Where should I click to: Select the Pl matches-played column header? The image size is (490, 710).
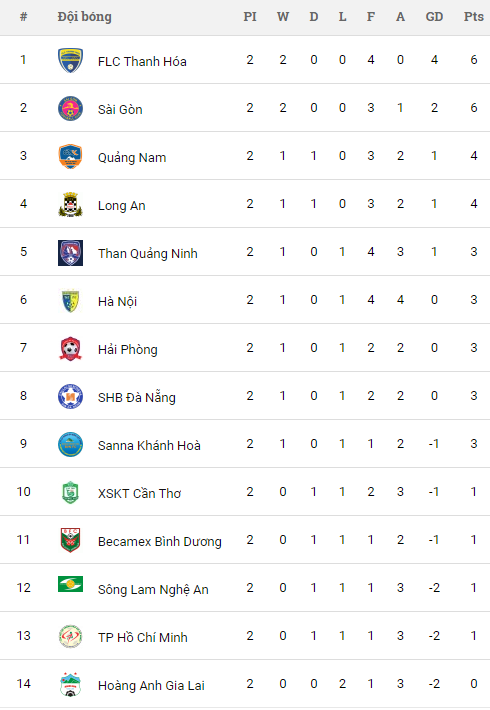click(x=250, y=17)
